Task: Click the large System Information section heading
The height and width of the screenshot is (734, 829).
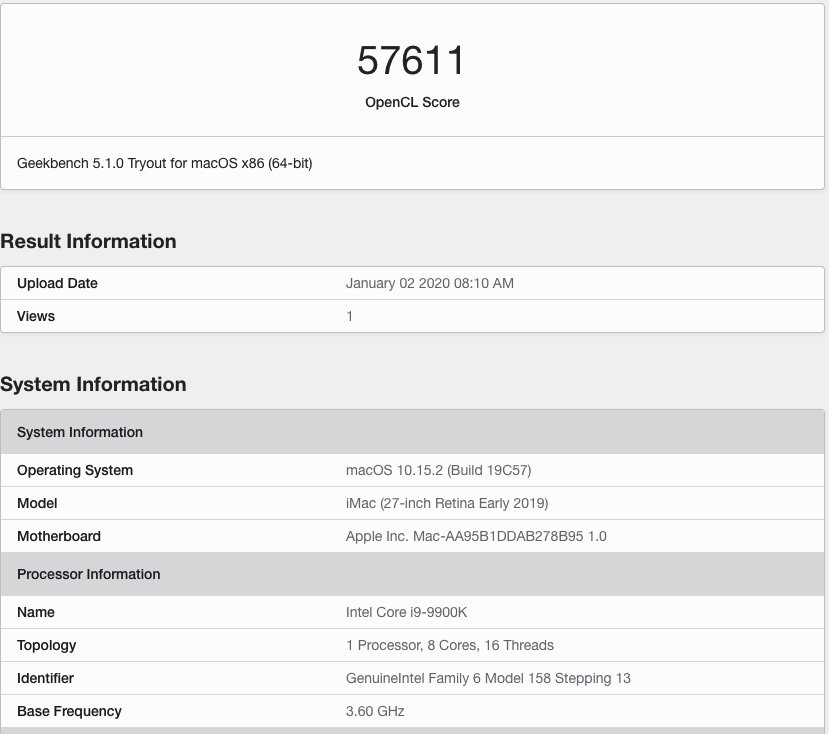Action: click(93, 384)
